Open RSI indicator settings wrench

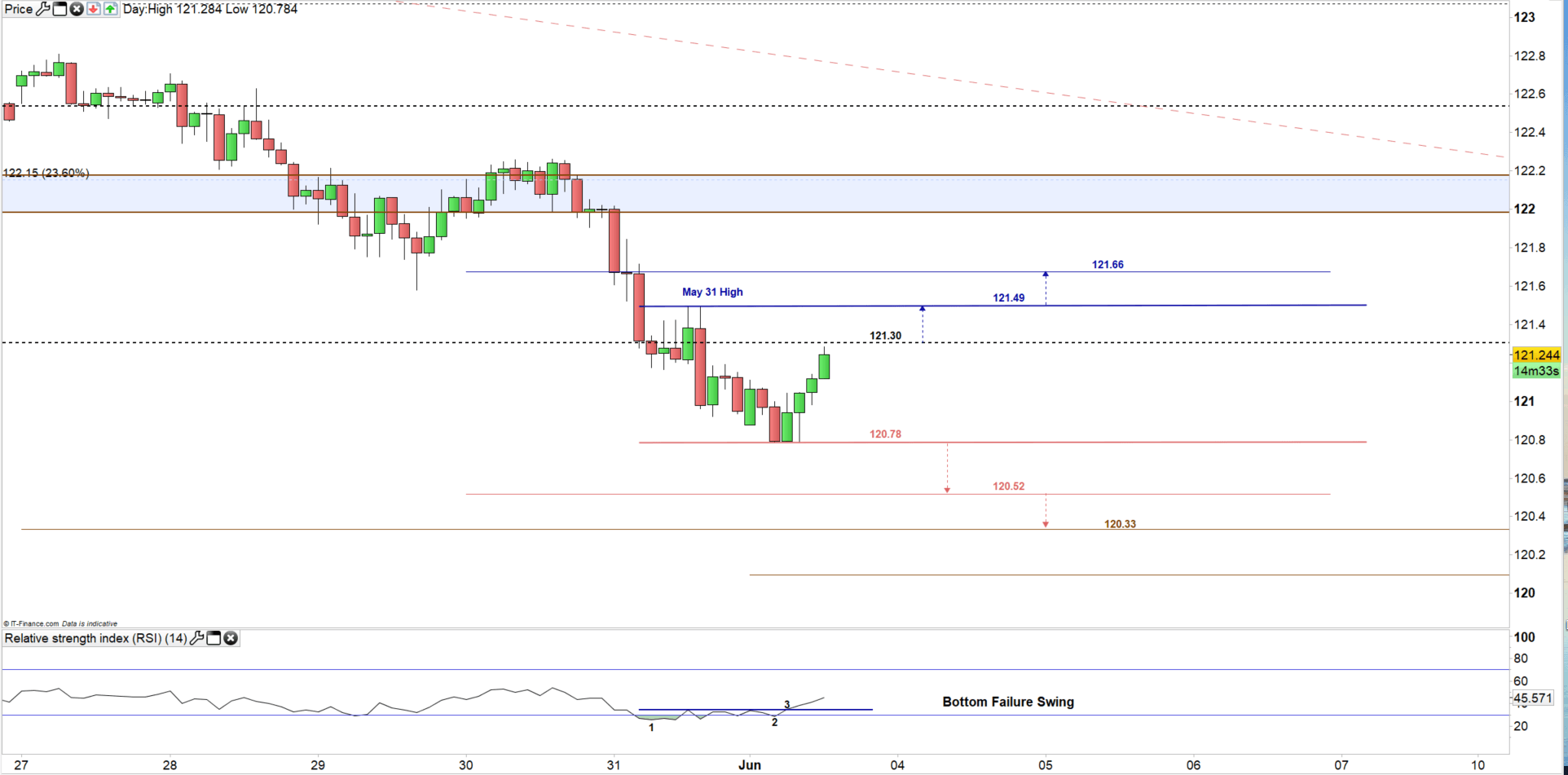(196, 638)
